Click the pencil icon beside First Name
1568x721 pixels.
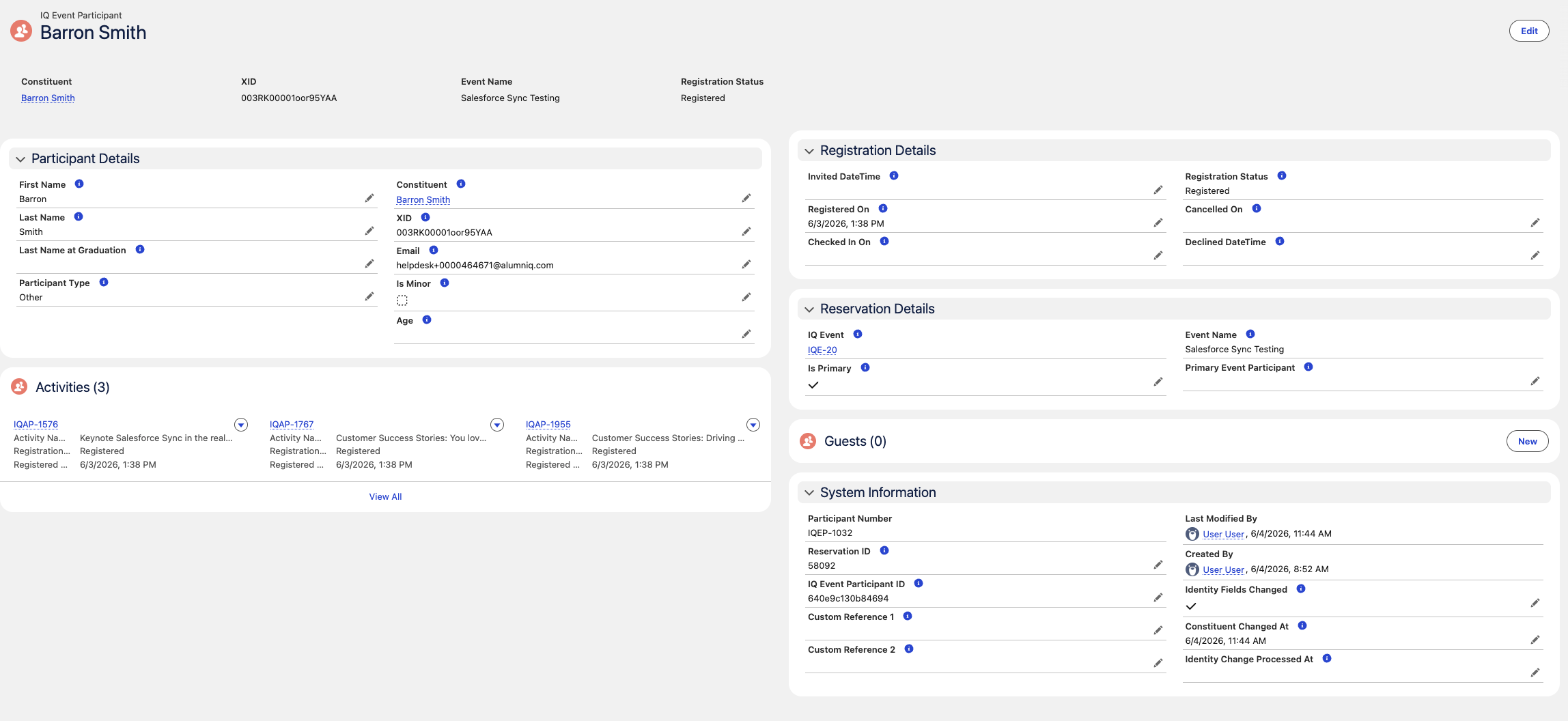[369, 198]
